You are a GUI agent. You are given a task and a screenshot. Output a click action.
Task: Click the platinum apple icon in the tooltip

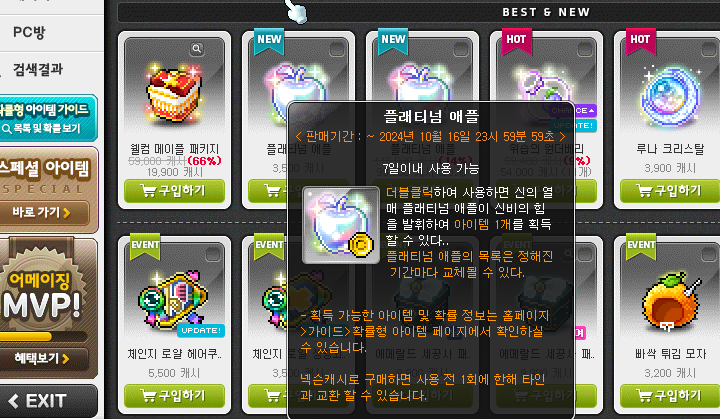pyautogui.click(x=341, y=225)
